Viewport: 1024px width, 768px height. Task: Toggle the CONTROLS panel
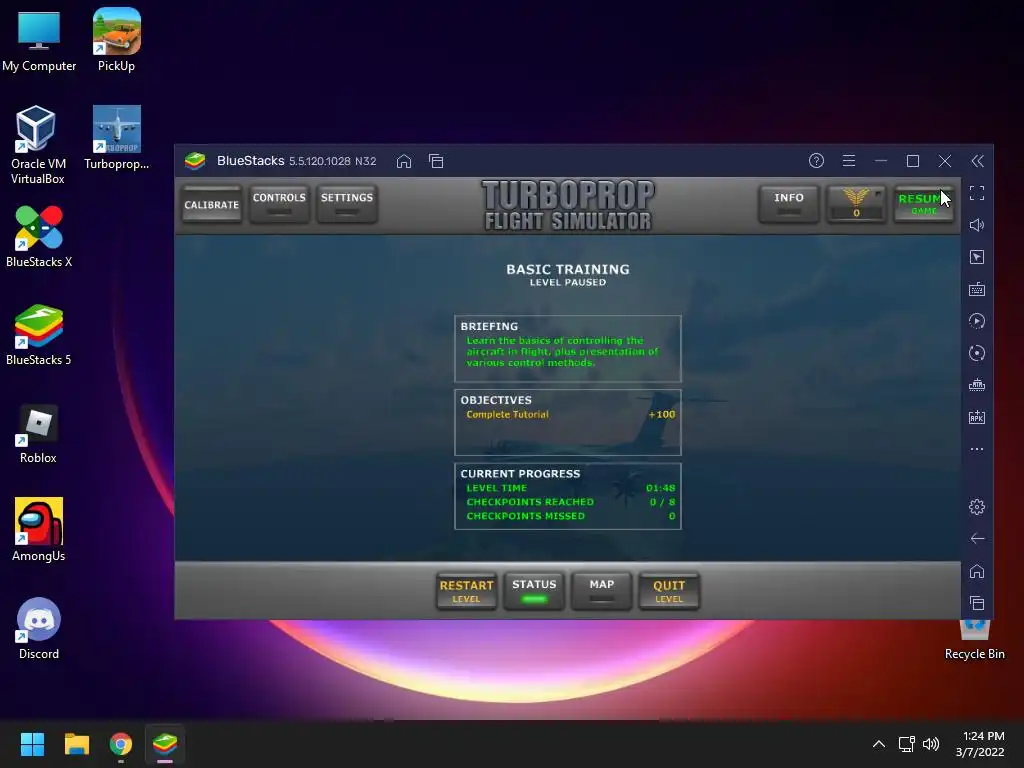[280, 204]
